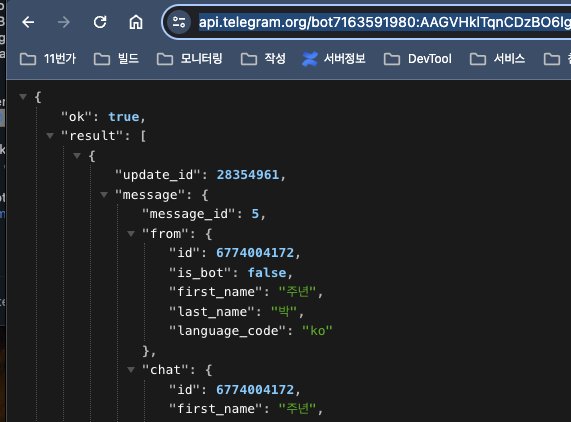Open the site information tune icon
Screen dimensions: 571x422
(x=179, y=23)
